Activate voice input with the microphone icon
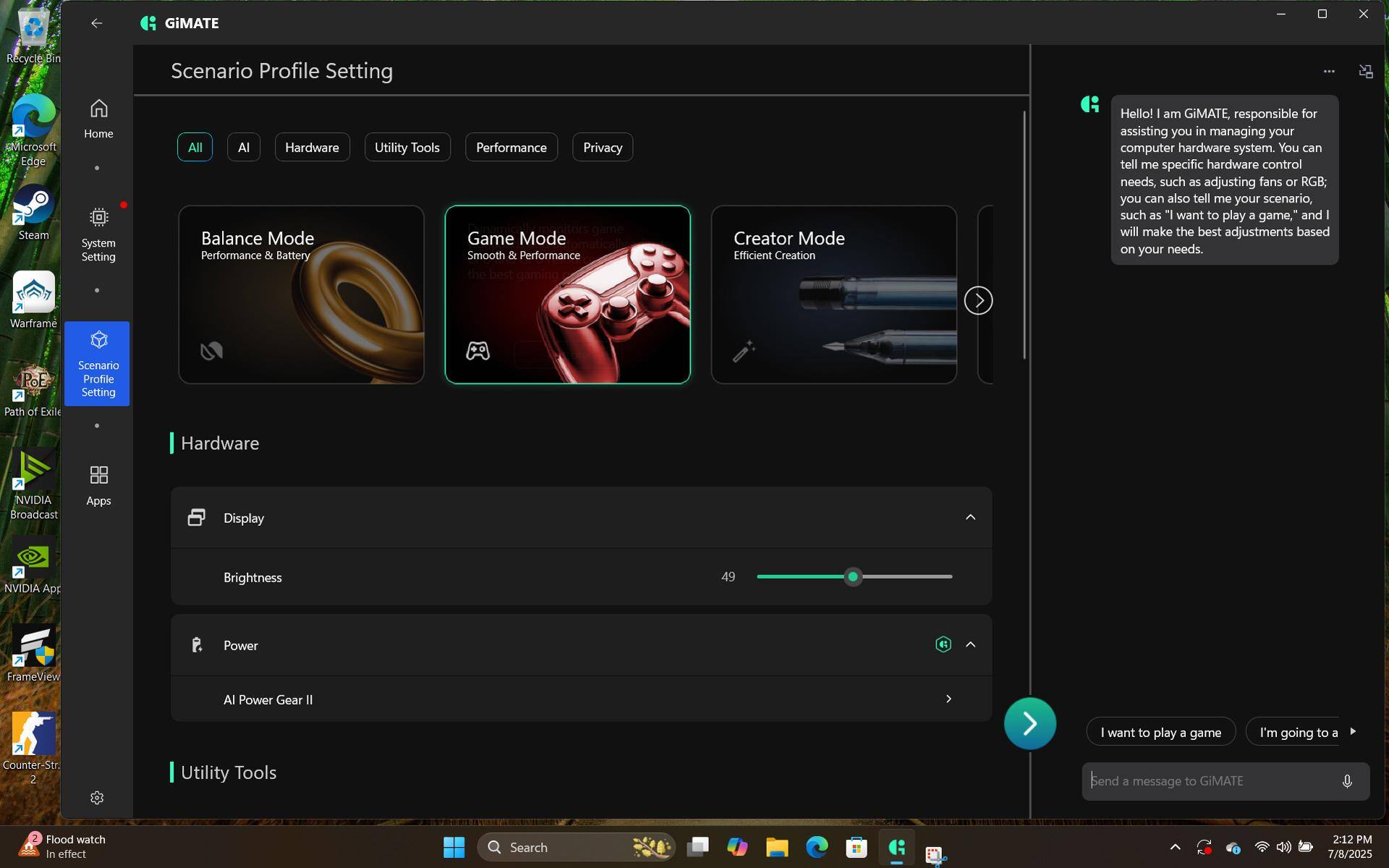 [1346, 780]
